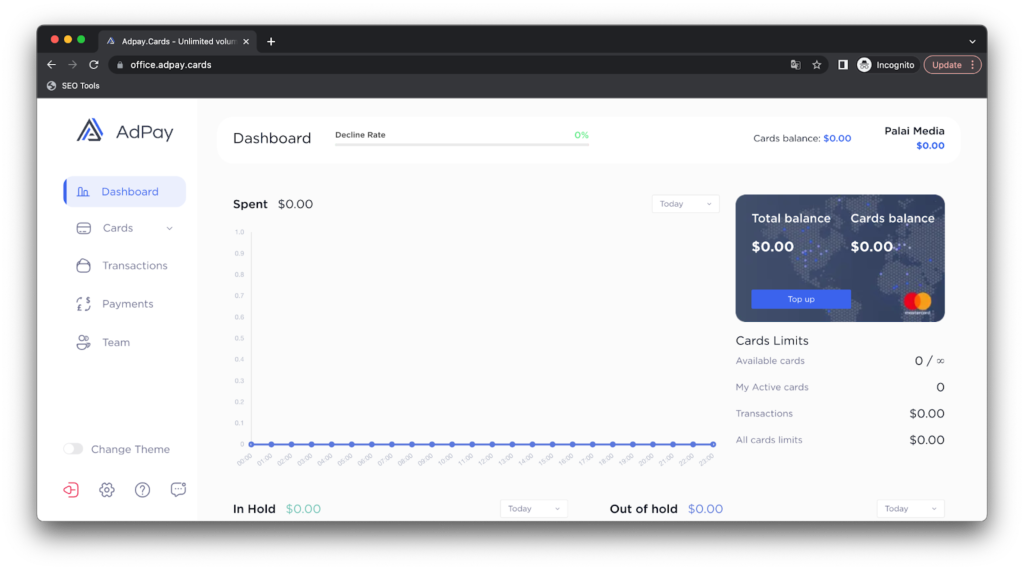Open the Today dropdown for Spent chart
This screenshot has height=570, width=1024.
click(x=685, y=204)
